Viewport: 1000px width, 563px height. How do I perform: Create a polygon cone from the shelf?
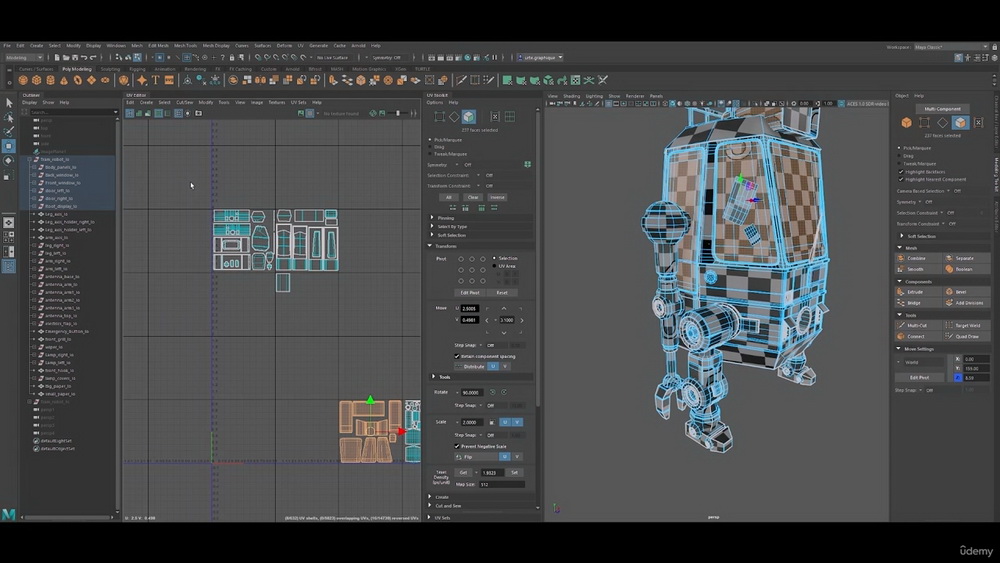[x=64, y=80]
